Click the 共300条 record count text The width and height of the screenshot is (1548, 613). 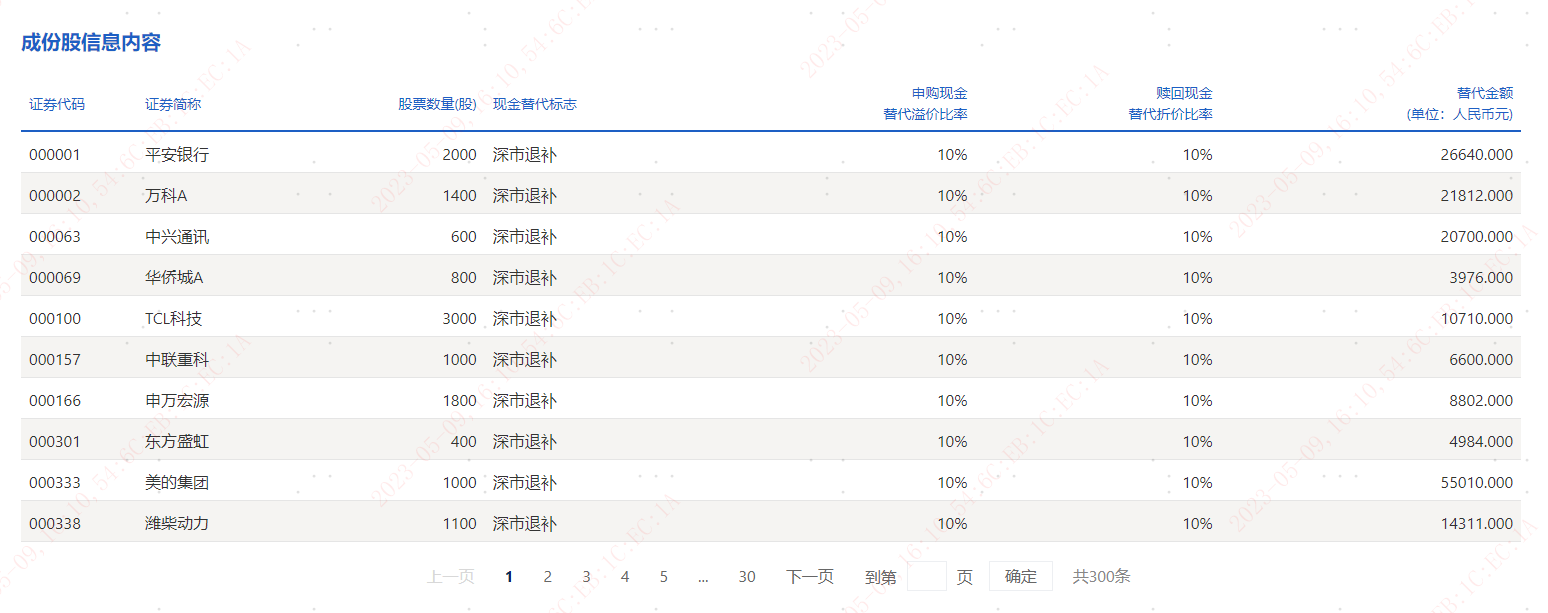click(1103, 577)
